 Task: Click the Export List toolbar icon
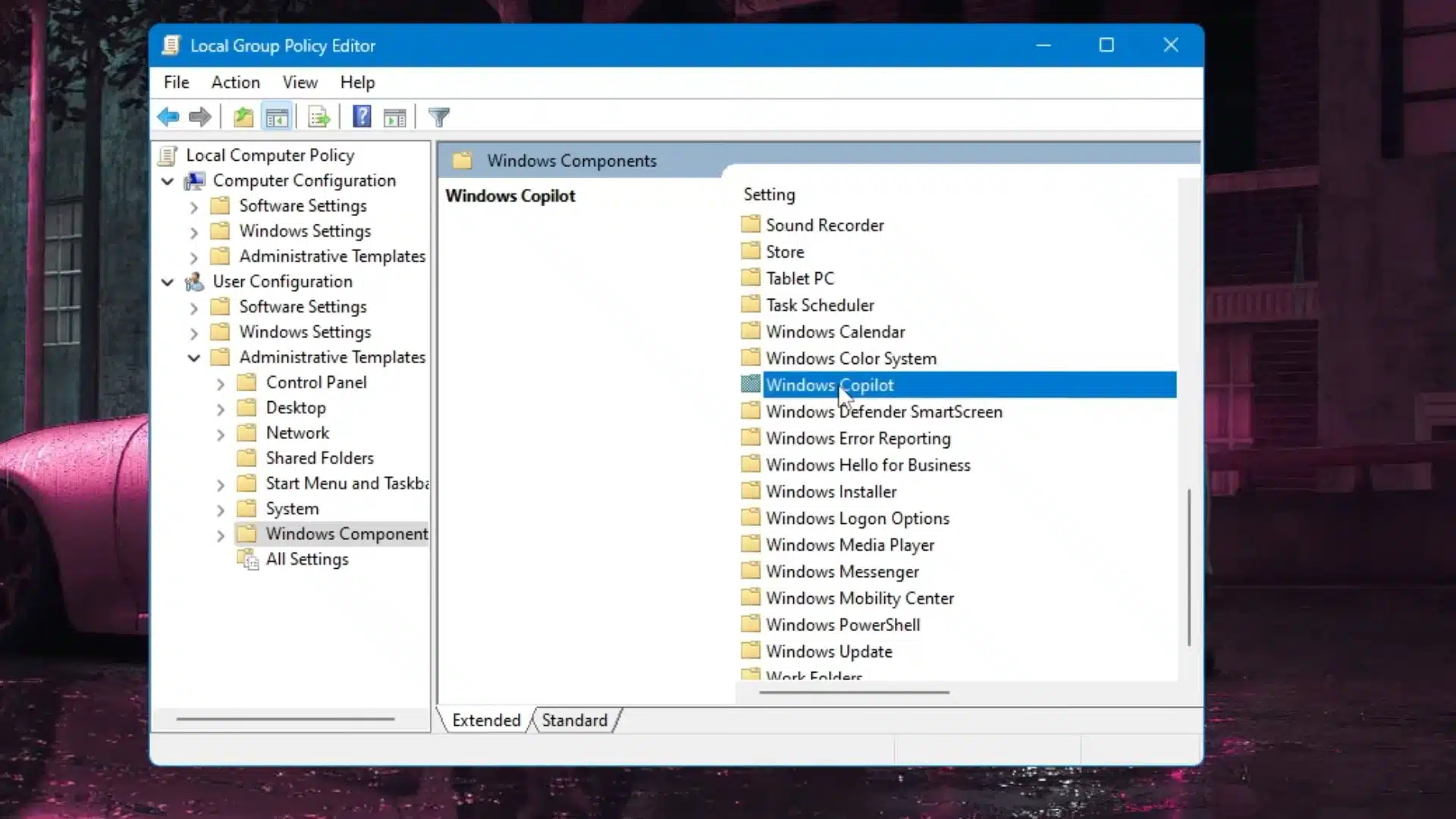tap(319, 117)
